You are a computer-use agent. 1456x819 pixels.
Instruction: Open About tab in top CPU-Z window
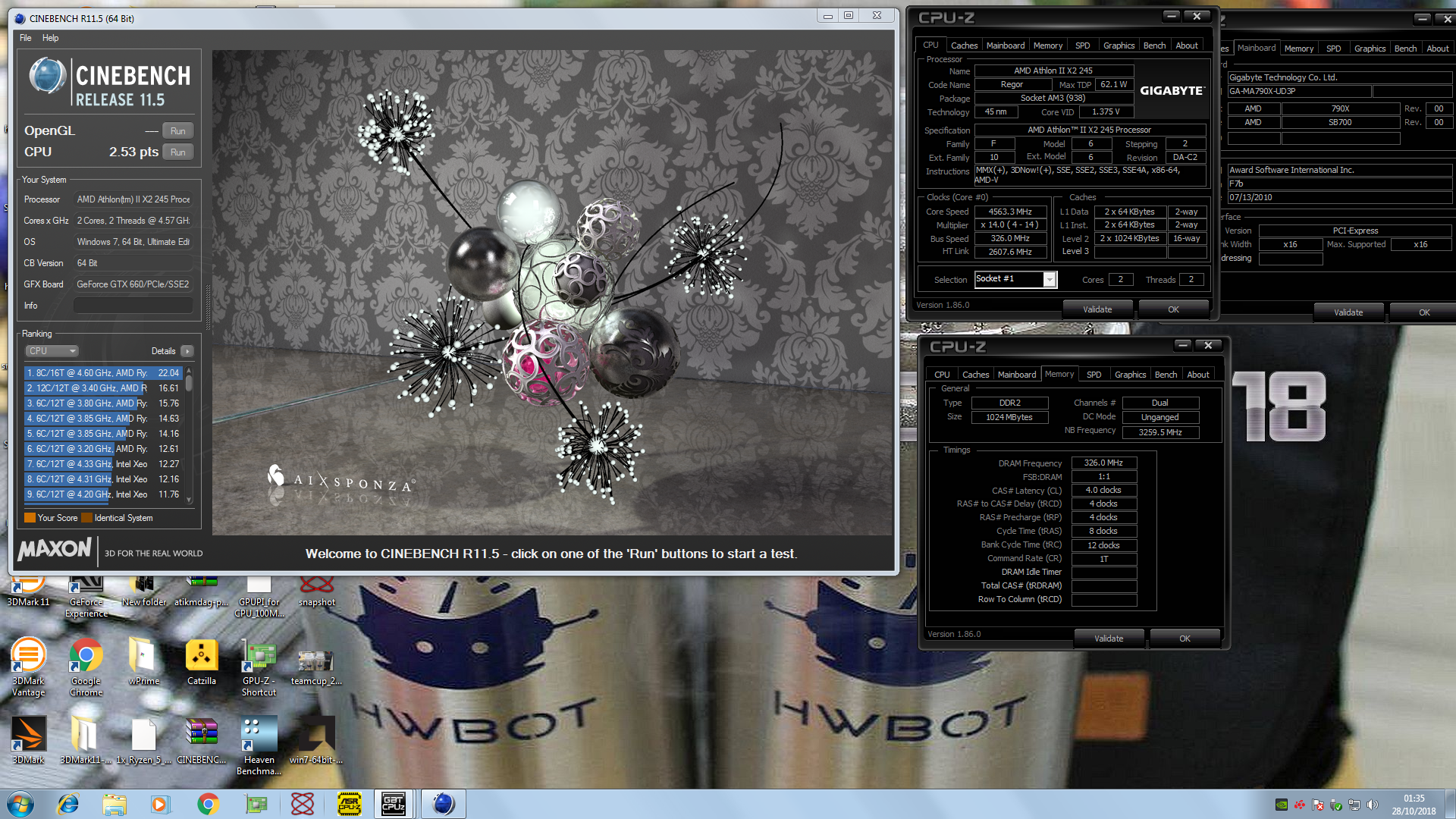(x=1187, y=45)
